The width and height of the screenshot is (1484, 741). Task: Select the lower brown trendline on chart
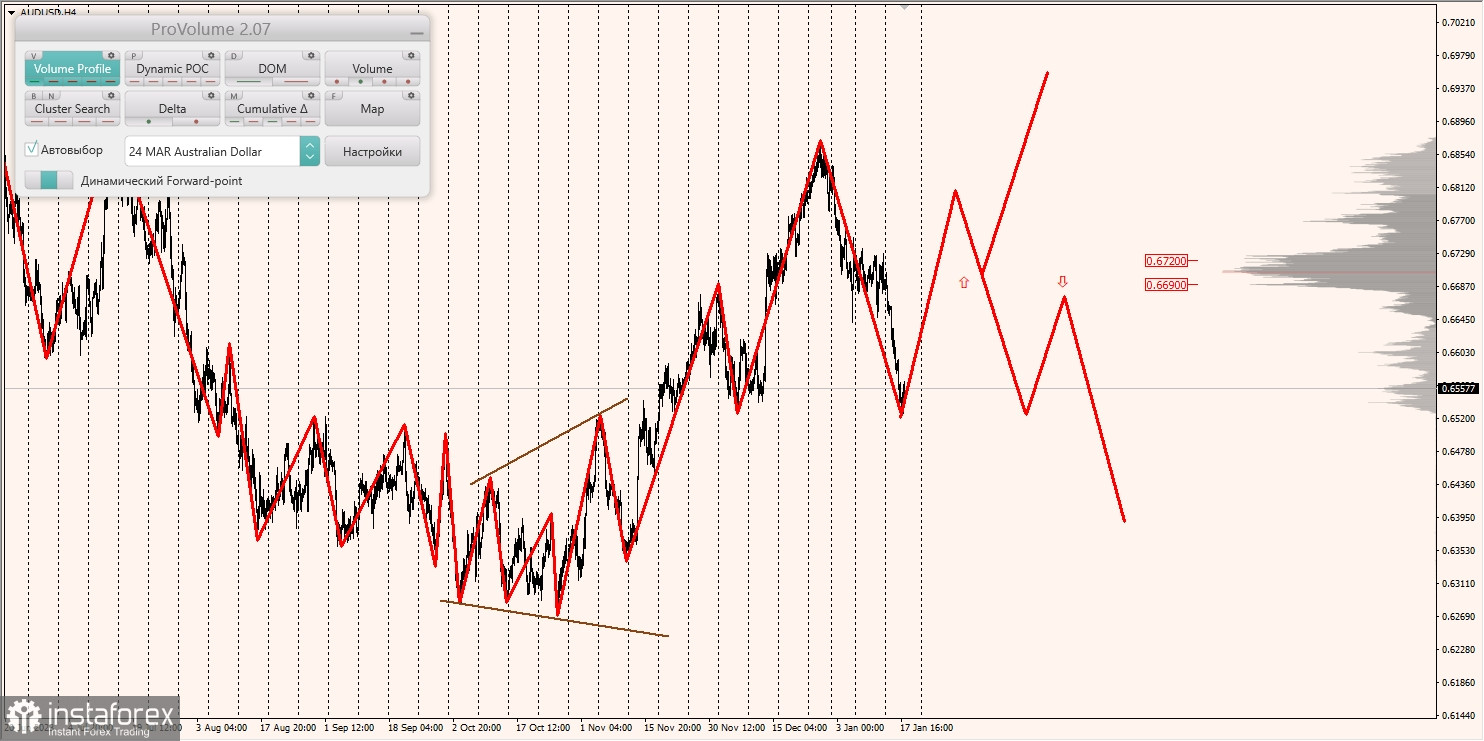(554, 618)
